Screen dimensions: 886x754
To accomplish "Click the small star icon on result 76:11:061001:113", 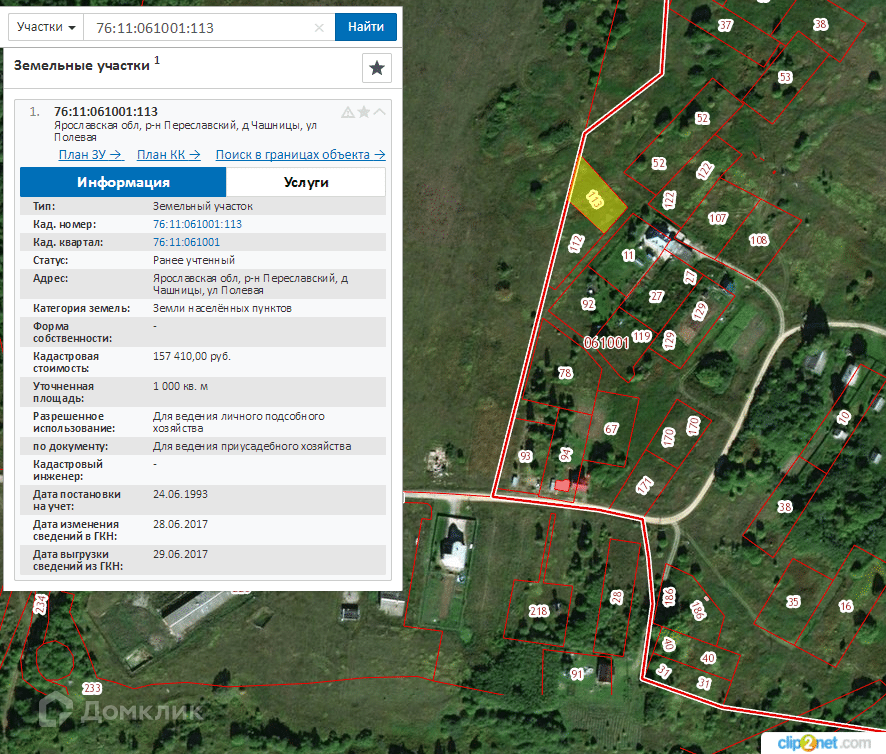I will click(364, 111).
